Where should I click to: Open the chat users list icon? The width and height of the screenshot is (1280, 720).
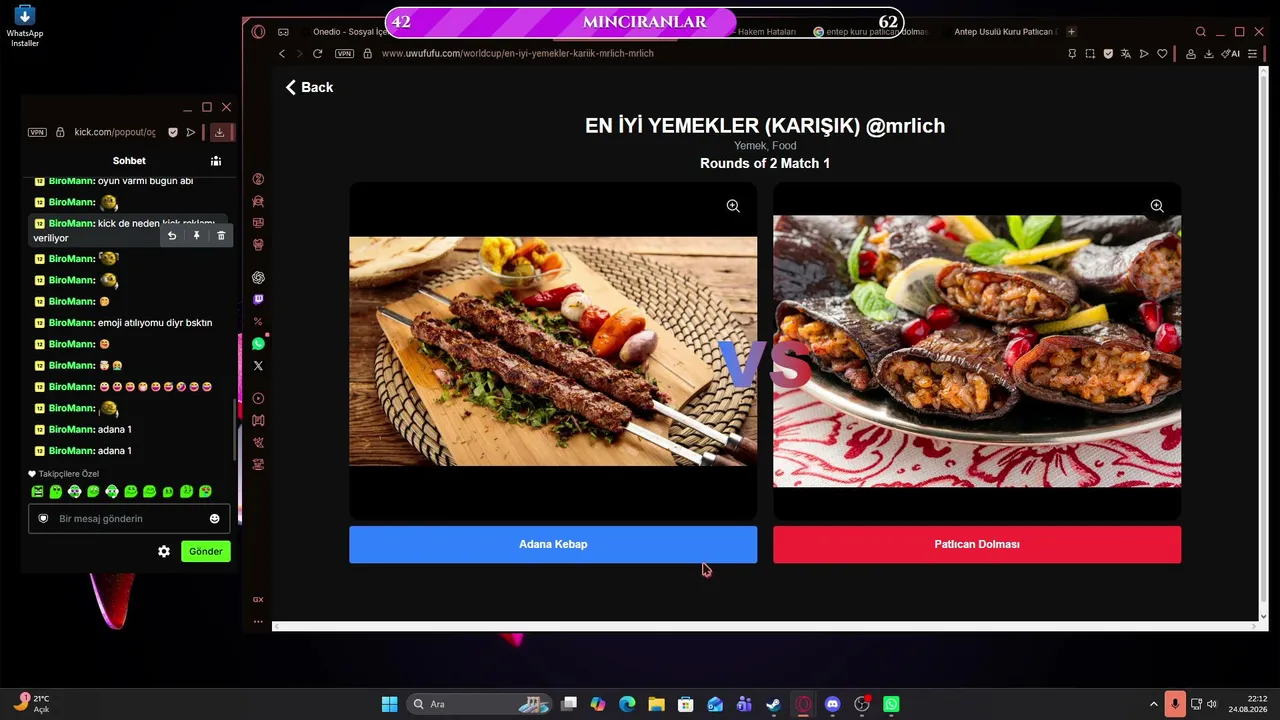[x=216, y=160]
